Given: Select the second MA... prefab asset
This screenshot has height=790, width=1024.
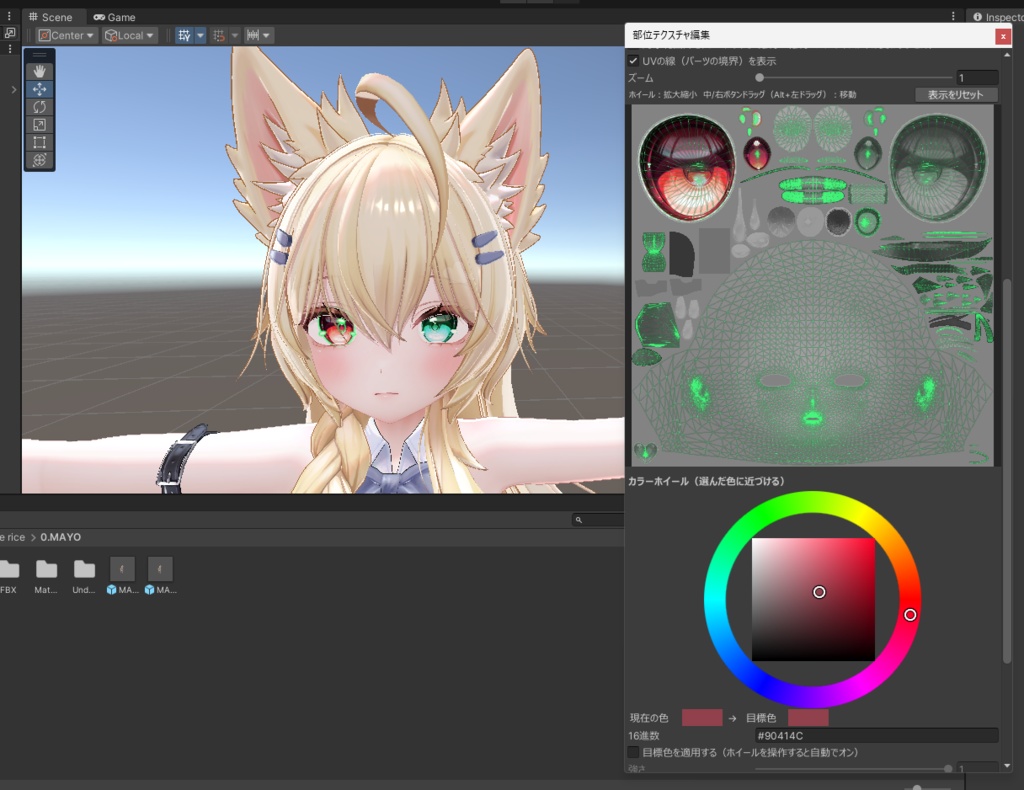Looking at the screenshot, I should tap(160, 575).
